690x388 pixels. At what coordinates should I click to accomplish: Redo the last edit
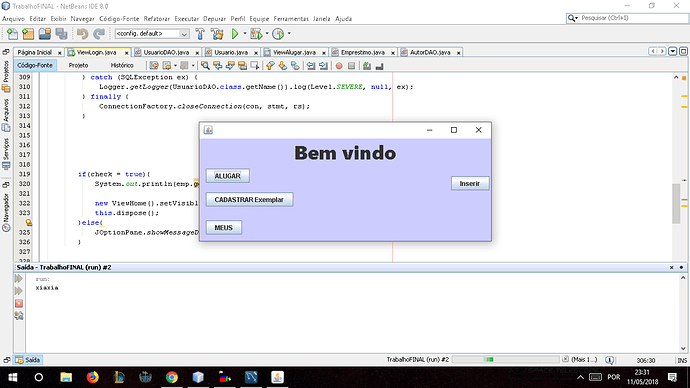point(99,33)
